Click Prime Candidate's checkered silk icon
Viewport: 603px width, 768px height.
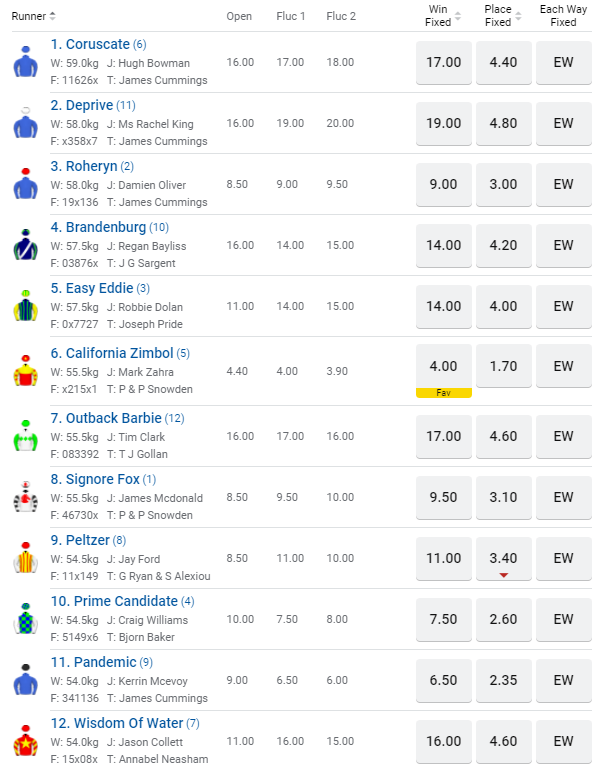point(25,619)
